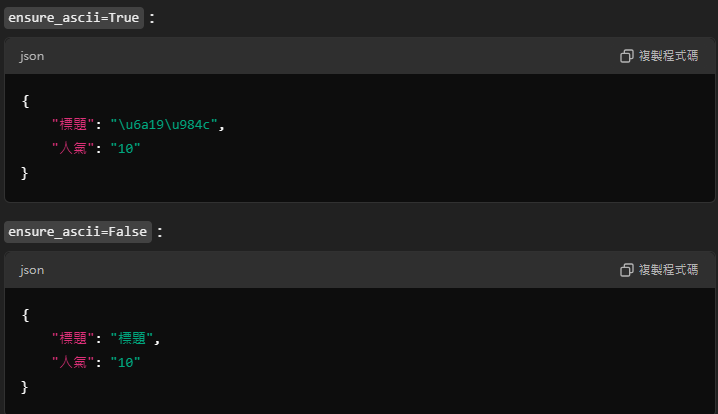Click opening brace of first json block
The height and width of the screenshot is (414, 718).
(26, 101)
